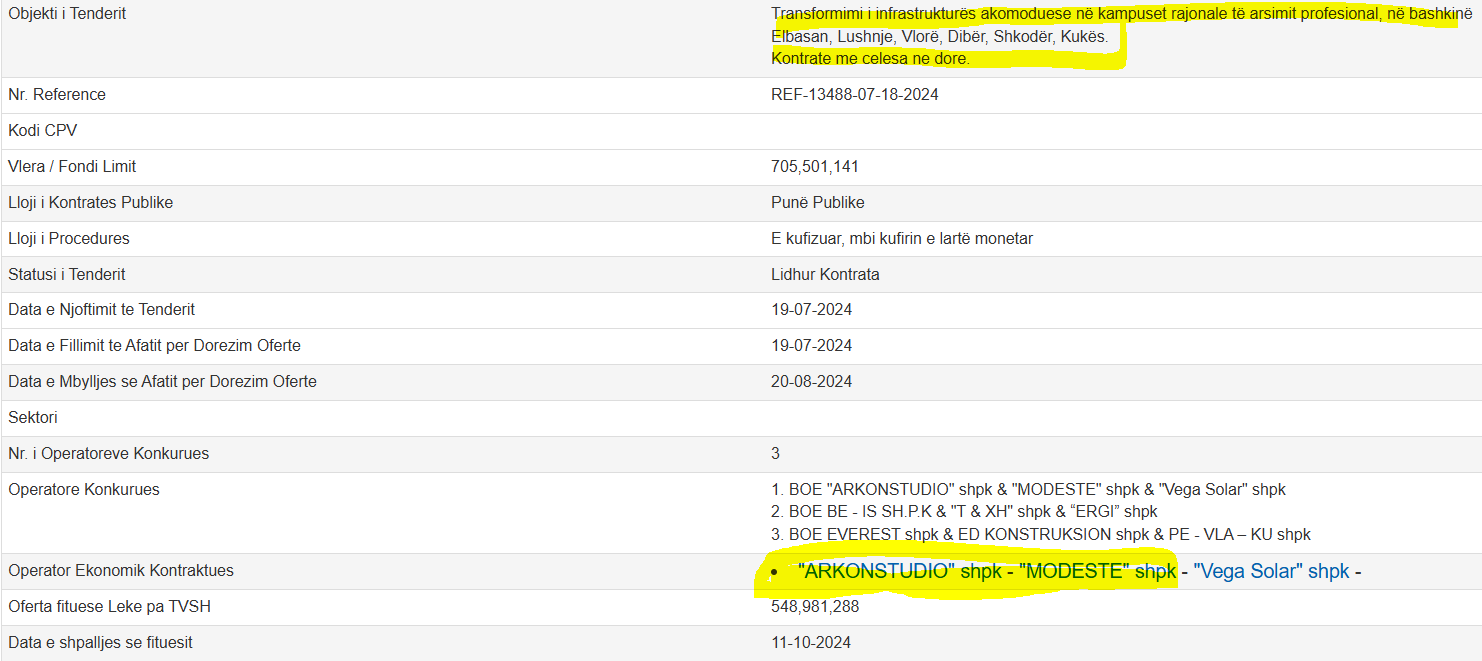This screenshot has height=661, width=1482.
Task: Select the "Kodi CPV" row label
Action: [x=42, y=131]
